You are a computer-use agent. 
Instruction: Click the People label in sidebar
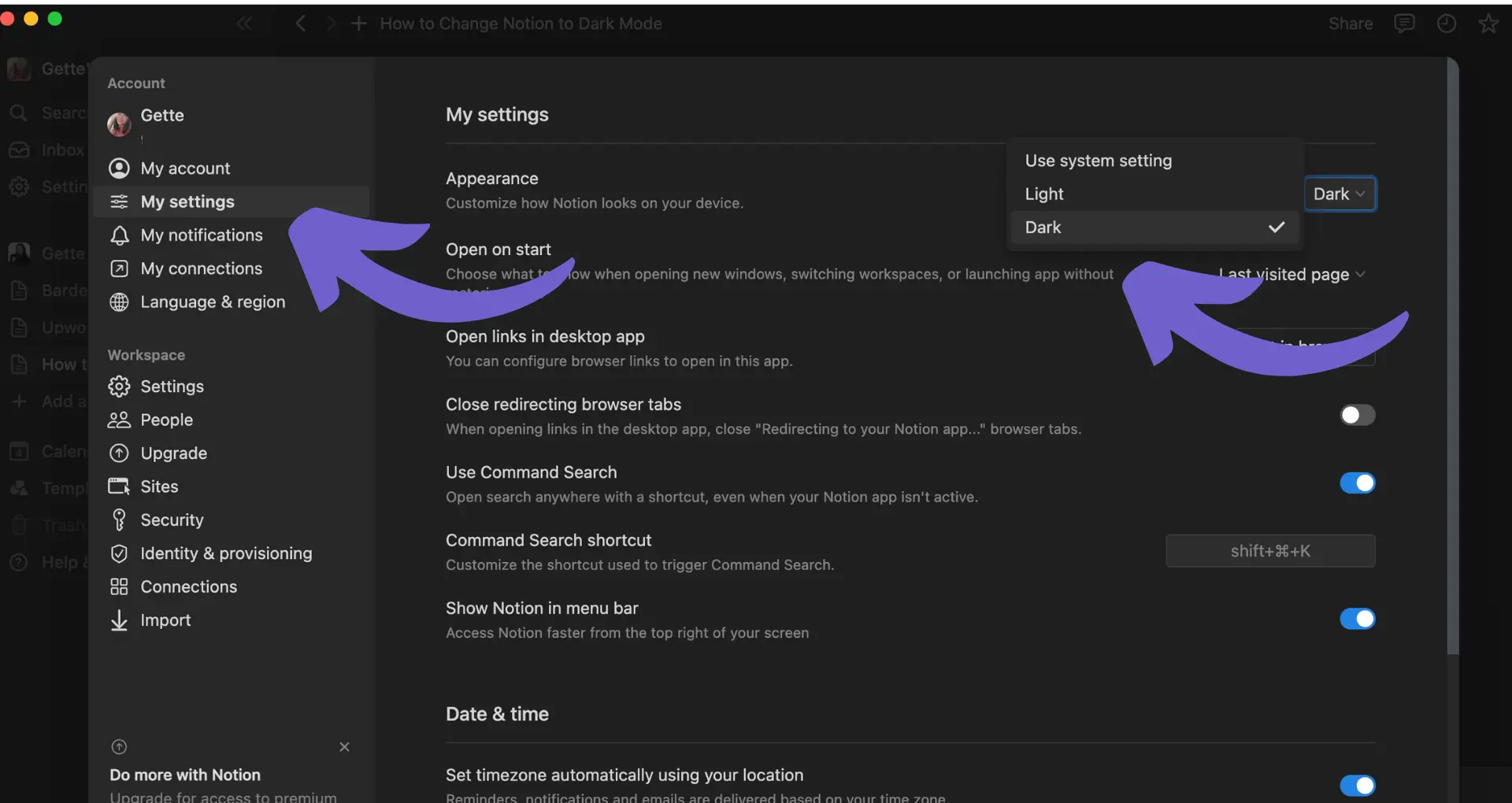point(167,420)
